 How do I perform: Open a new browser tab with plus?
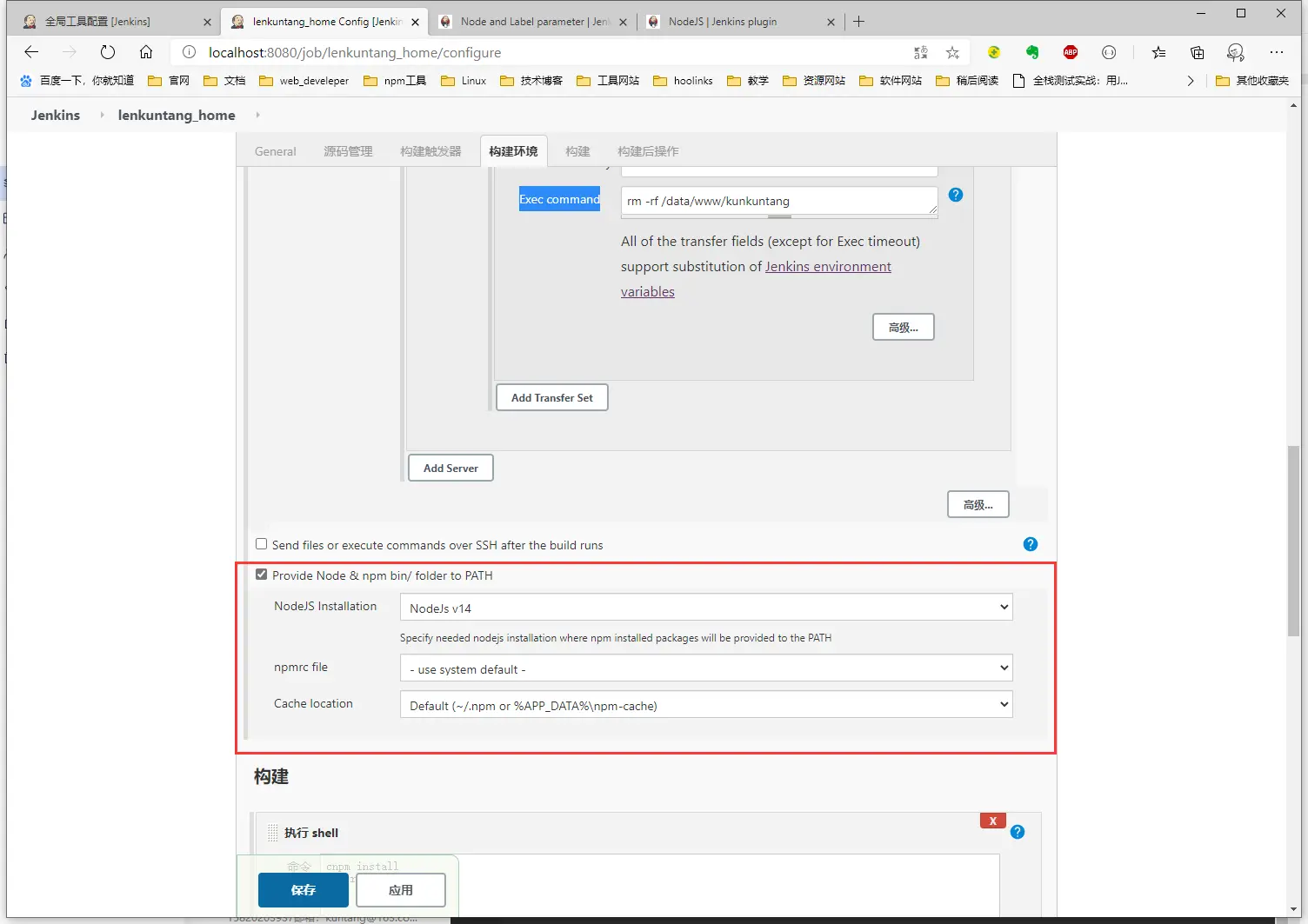(859, 21)
